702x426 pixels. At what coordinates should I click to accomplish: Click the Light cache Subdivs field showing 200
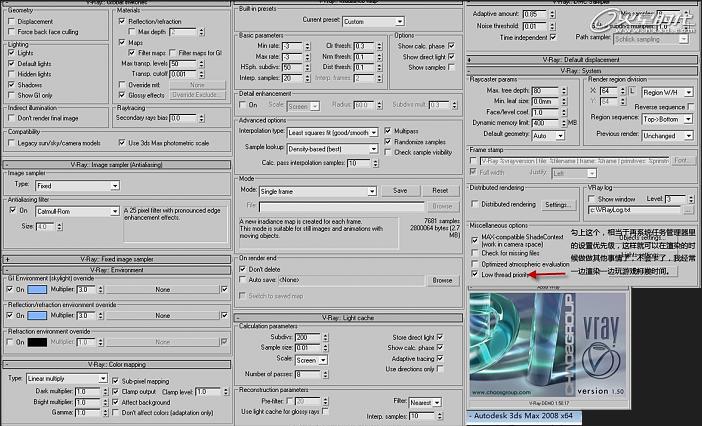tap(307, 337)
